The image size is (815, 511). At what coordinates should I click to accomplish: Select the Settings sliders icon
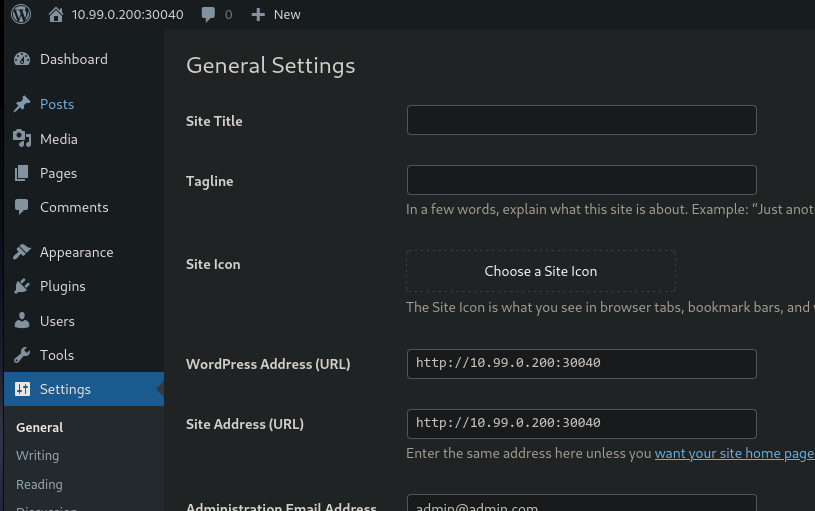pos(22,389)
